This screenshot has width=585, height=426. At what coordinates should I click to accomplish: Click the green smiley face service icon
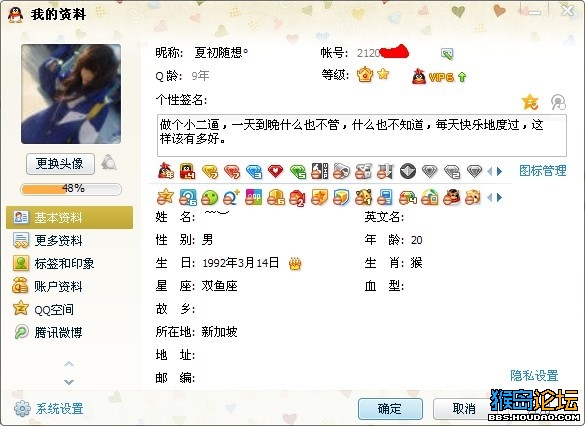(209, 197)
